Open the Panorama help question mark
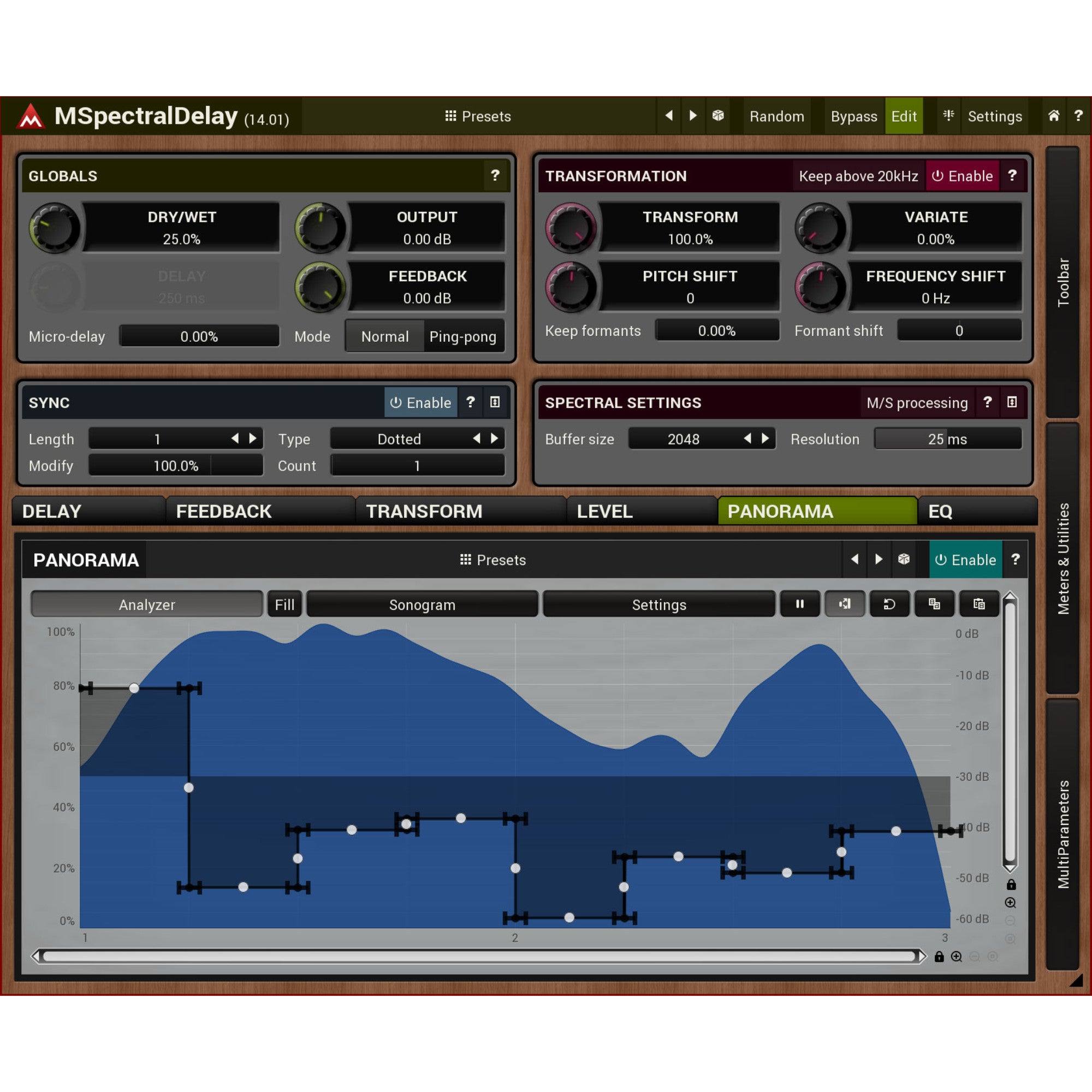Image resolution: width=1092 pixels, height=1092 pixels. [1015, 560]
